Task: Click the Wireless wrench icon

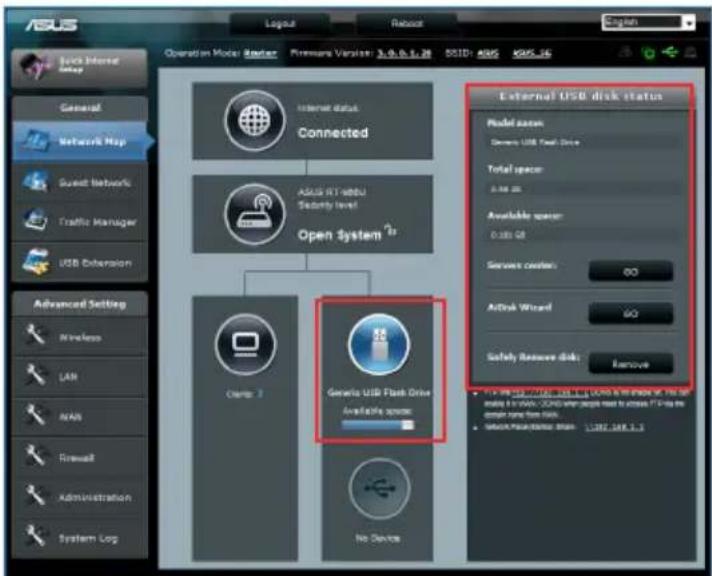Action: [x=35, y=336]
